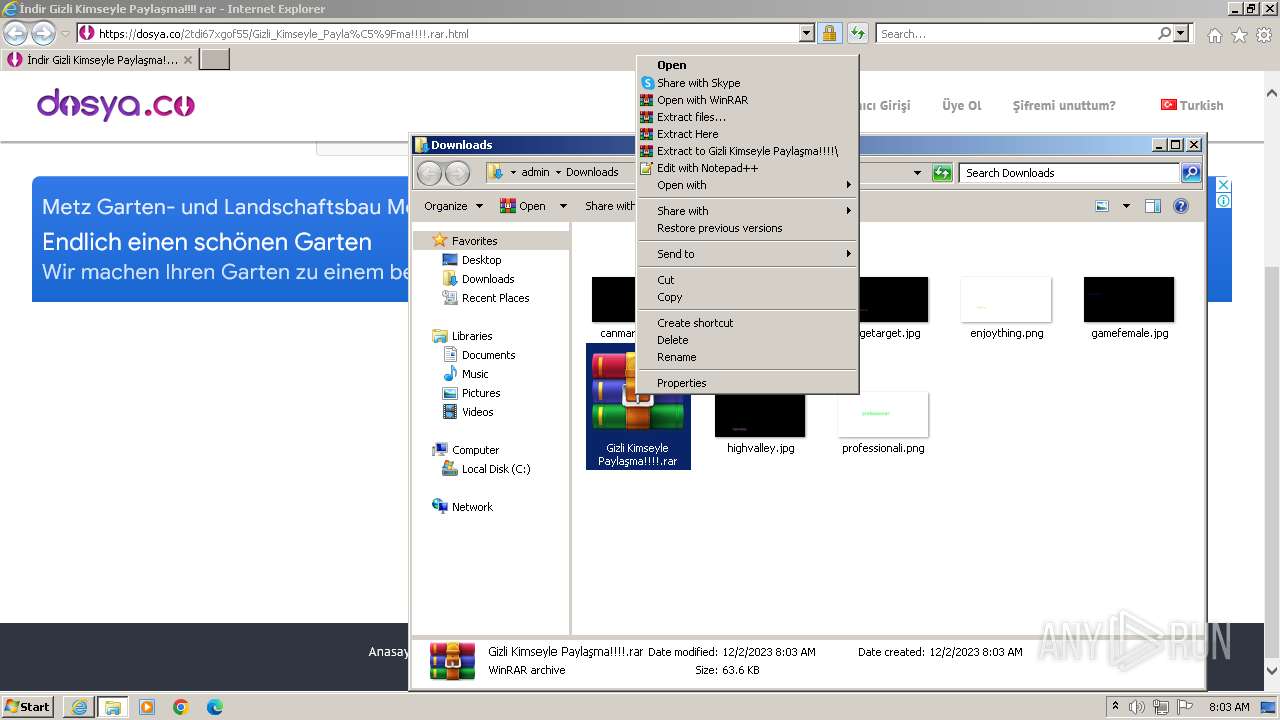Launch Edge from taskbar
The width and height of the screenshot is (1280, 720).
click(215, 707)
